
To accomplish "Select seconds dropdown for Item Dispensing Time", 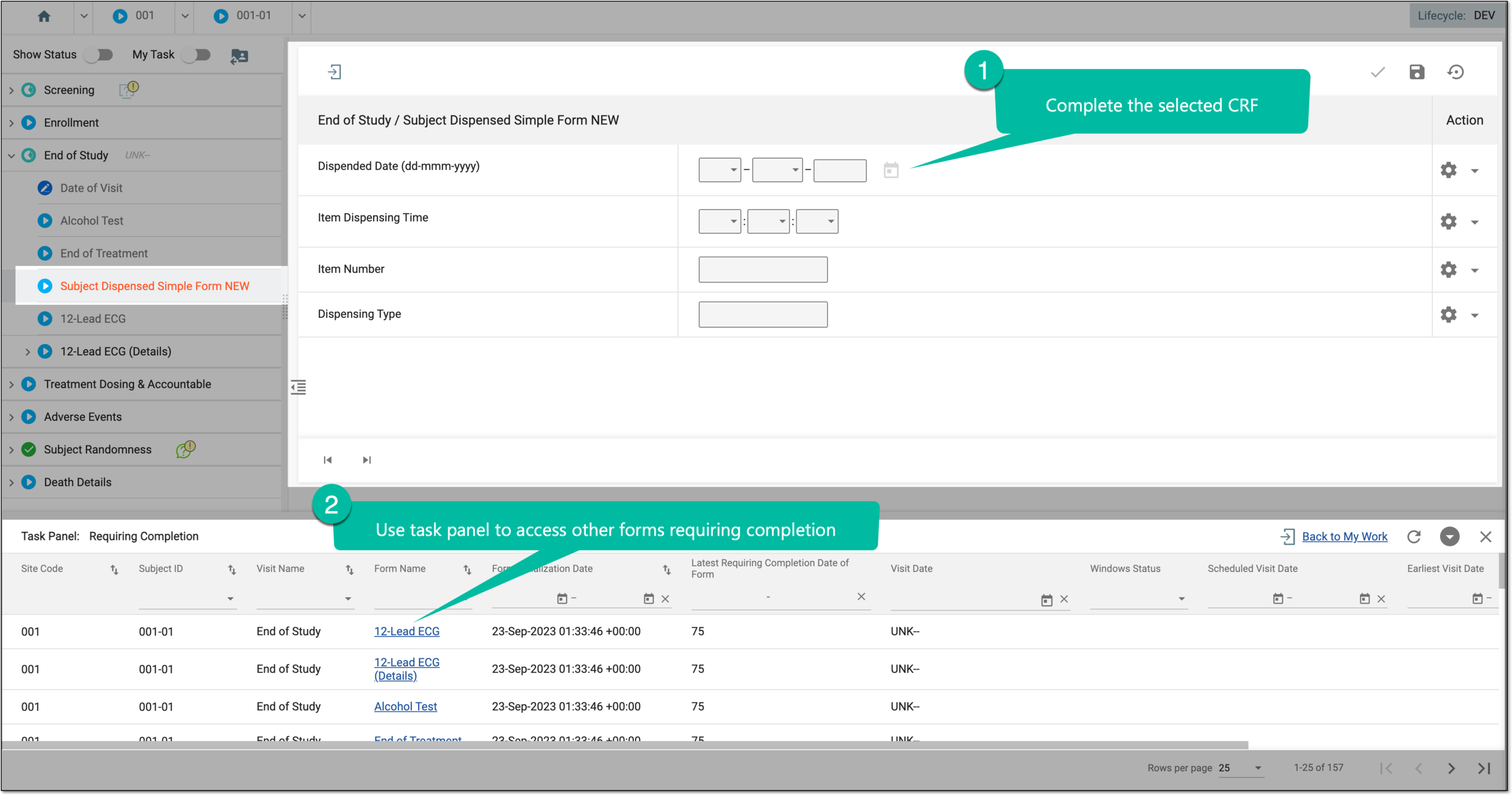I will (x=817, y=221).
